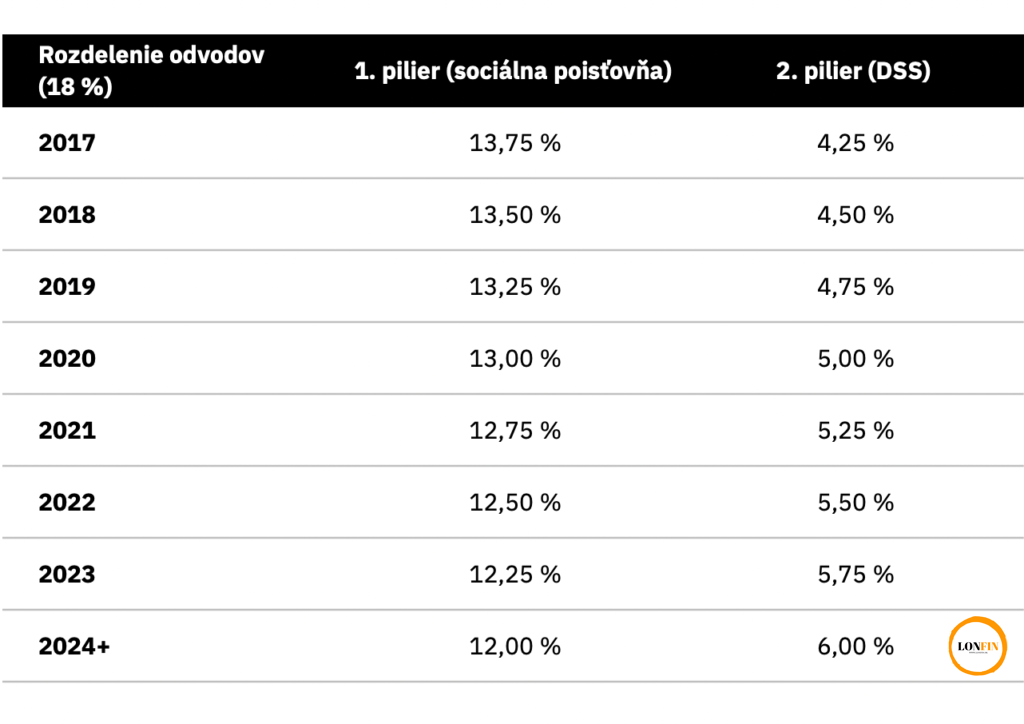This screenshot has width=1024, height=724.
Task: Select the 2018 row label
Action: [x=67, y=215]
